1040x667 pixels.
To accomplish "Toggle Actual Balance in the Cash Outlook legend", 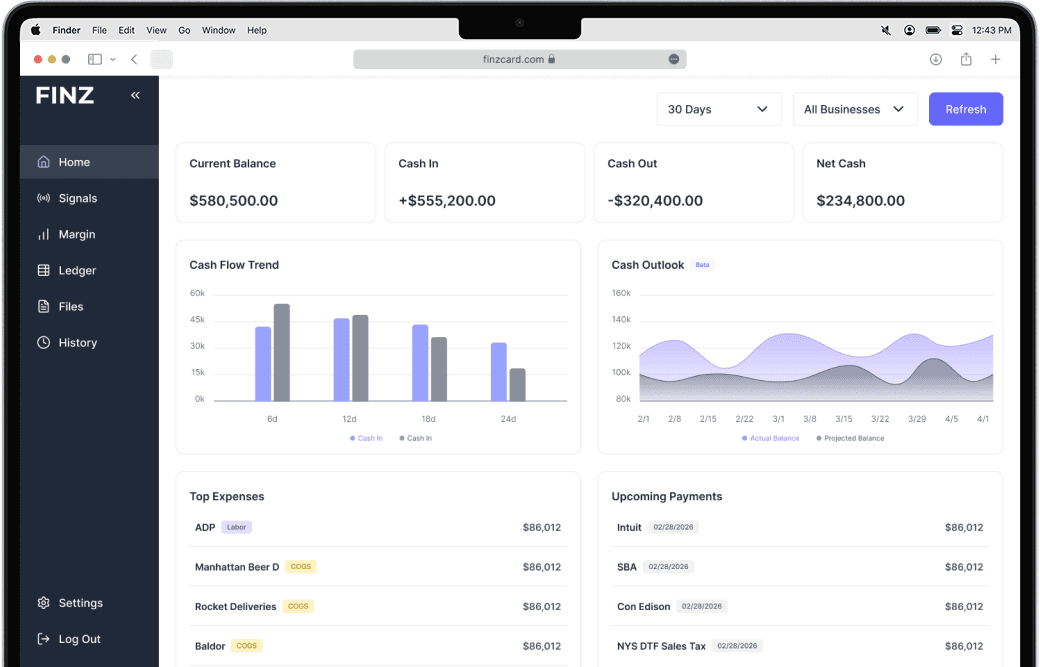I will tap(770, 438).
